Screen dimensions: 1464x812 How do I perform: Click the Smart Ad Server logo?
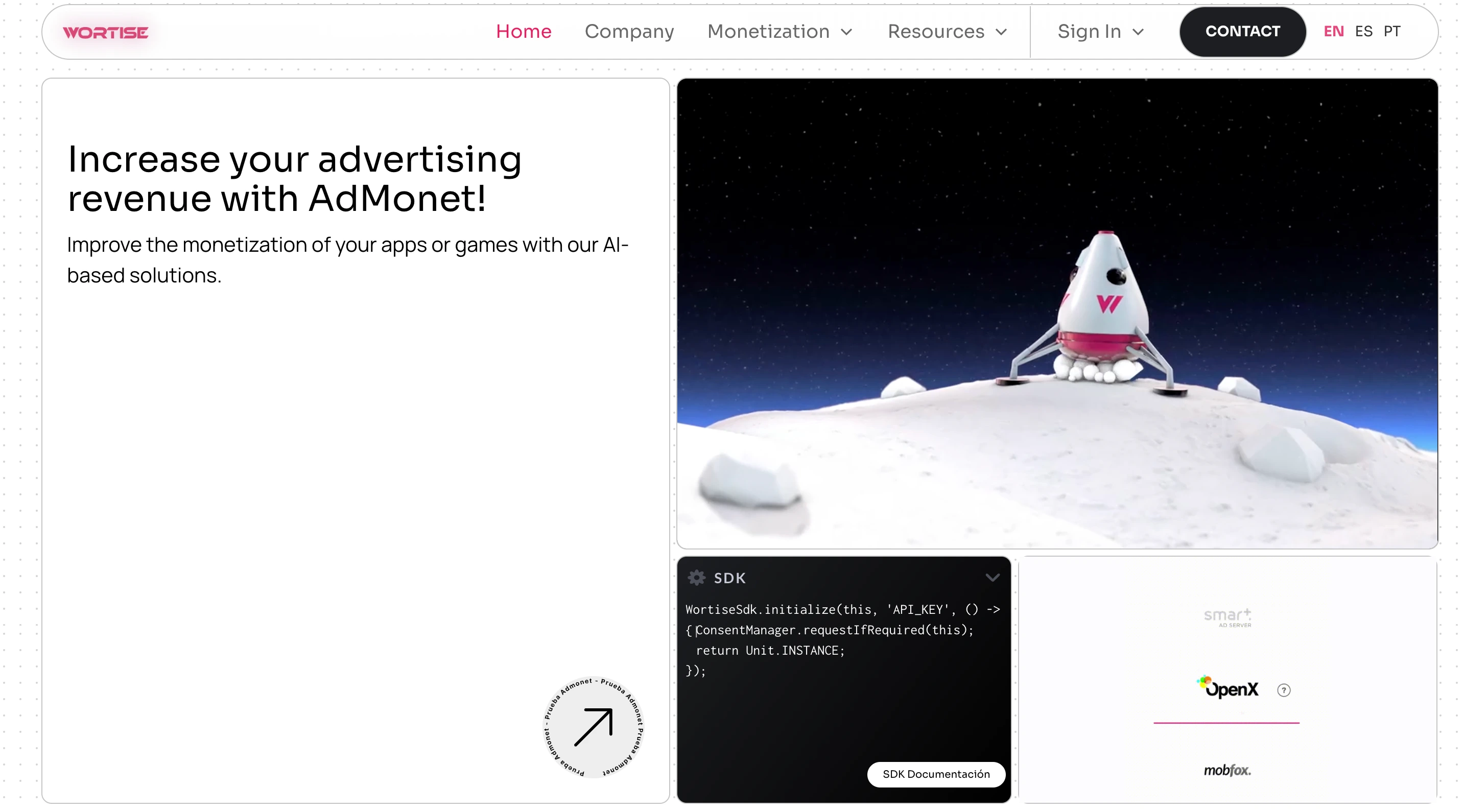pos(1227,617)
